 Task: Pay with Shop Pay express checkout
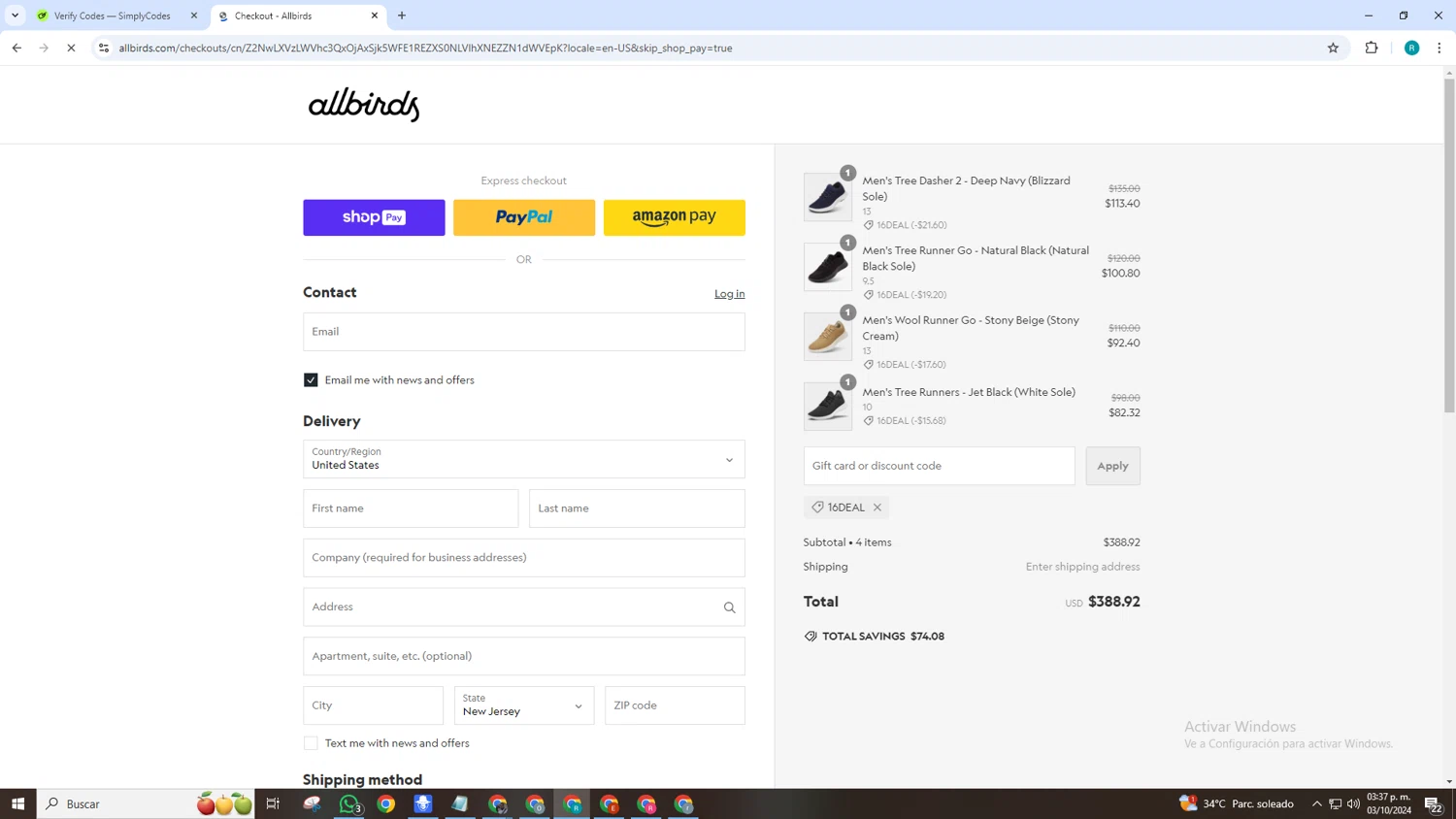[374, 217]
